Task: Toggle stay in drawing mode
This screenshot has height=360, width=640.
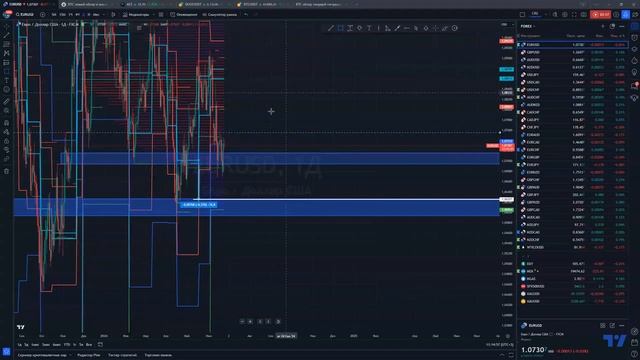Action: click(x=7, y=132)
